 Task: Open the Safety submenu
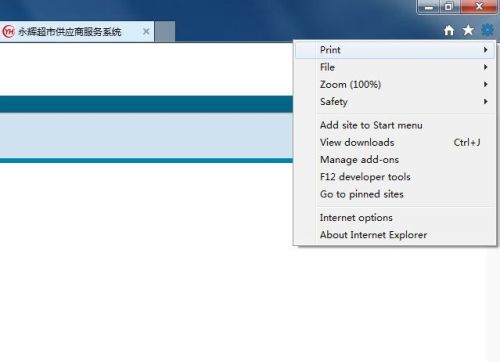point(395,102)
